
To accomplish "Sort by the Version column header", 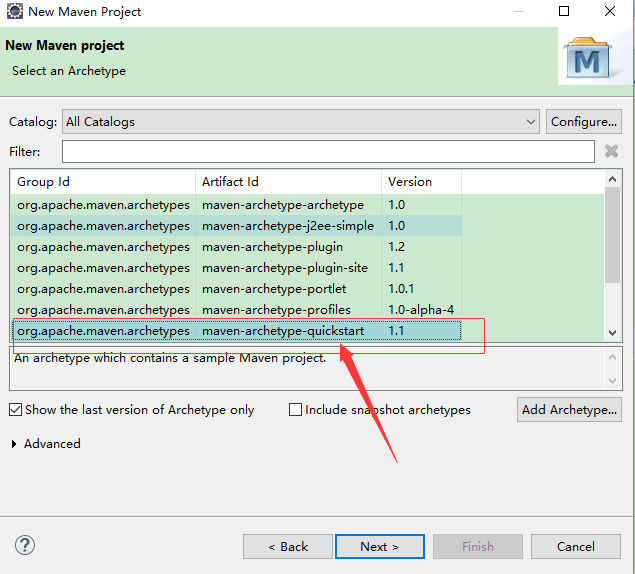I will [x=421, y=182].
